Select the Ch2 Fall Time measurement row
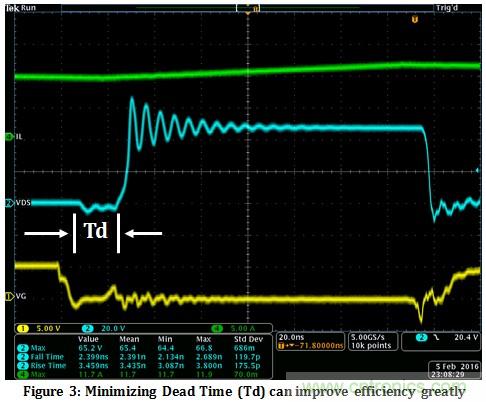Viewport: 486px width, 402px height. coord(143,357)
